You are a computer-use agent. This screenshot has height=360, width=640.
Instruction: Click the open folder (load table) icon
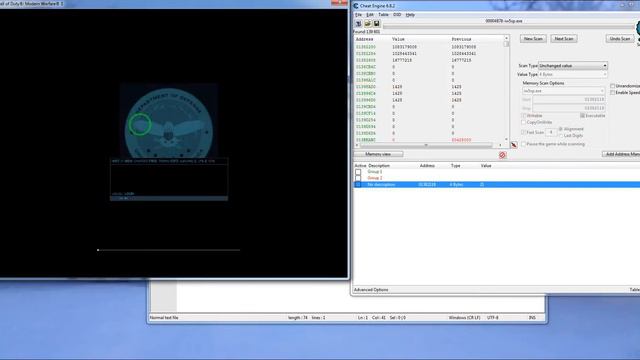coord(367,24)
